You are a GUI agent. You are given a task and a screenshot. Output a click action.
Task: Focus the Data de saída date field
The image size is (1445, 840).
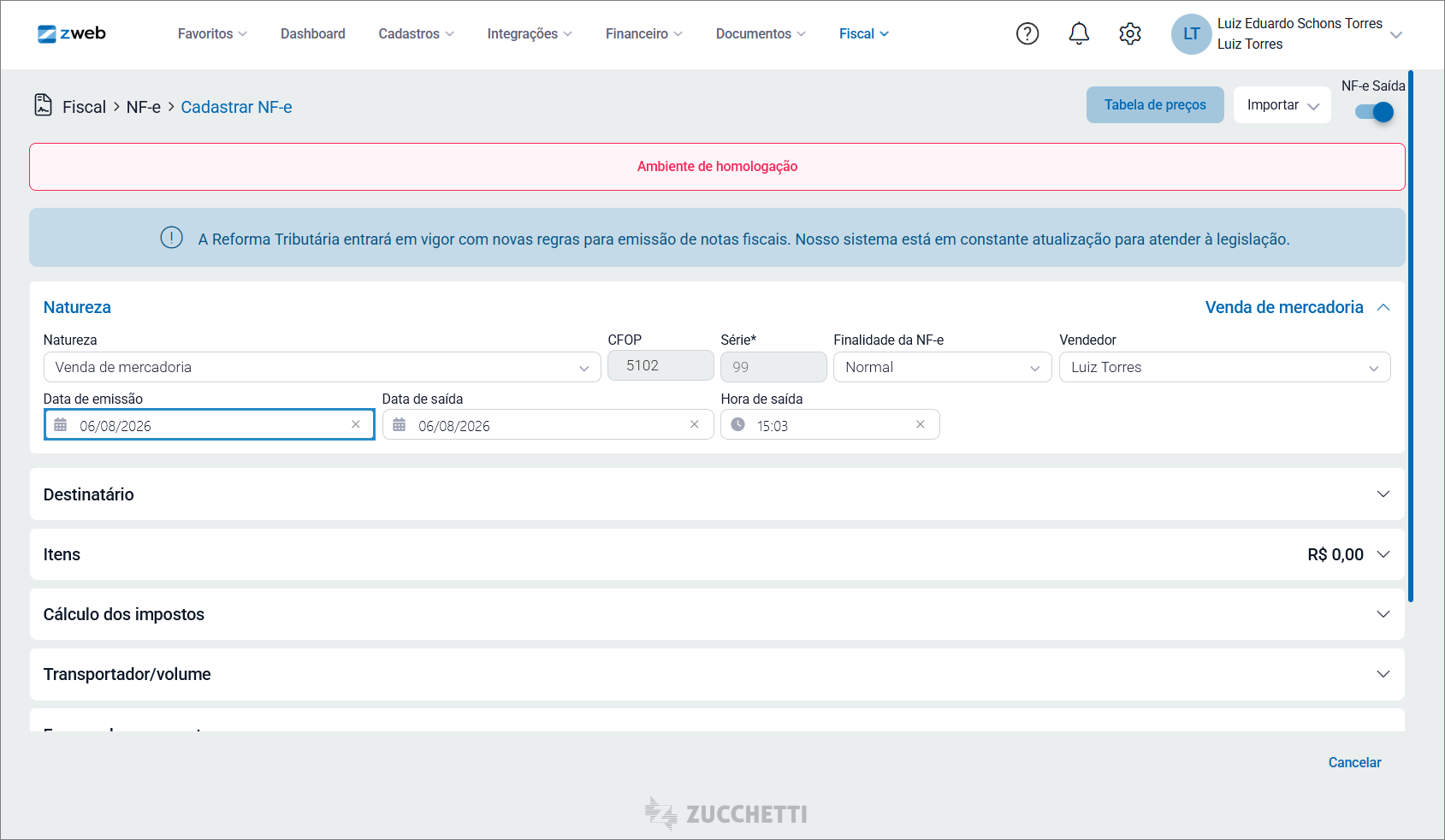coord(548,424)
